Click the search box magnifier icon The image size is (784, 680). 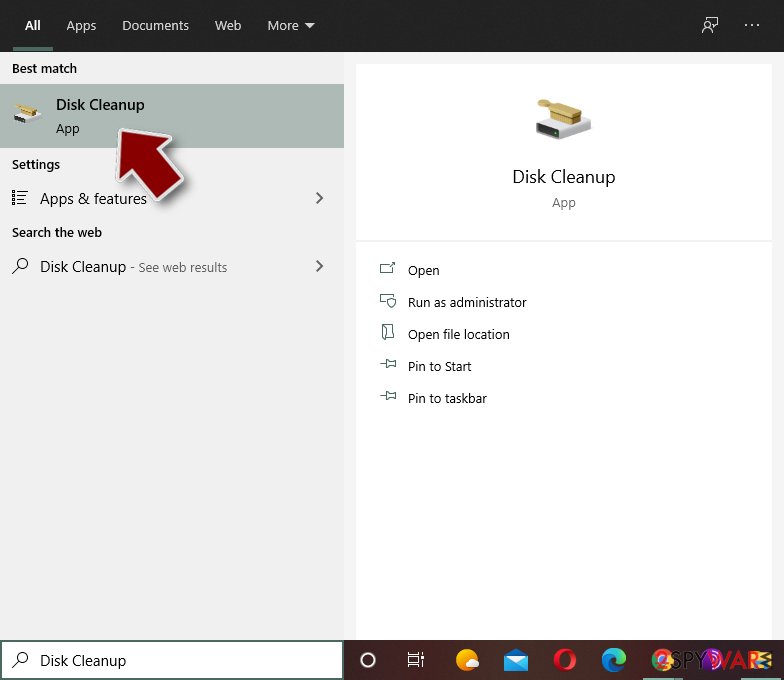point(20,660)
